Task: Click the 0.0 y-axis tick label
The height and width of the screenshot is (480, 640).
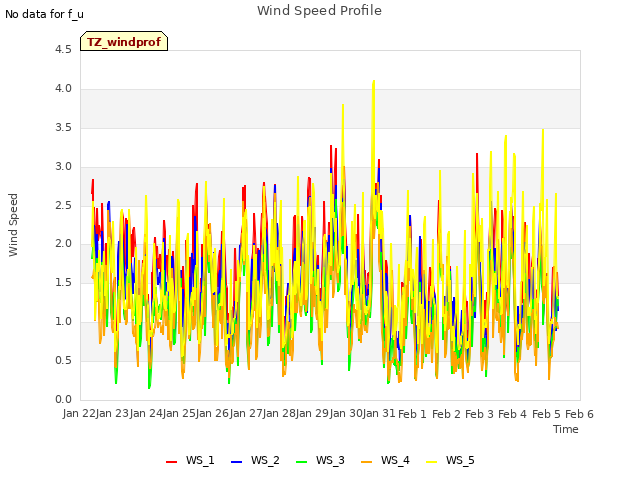Action: click(x=63, y=400)
